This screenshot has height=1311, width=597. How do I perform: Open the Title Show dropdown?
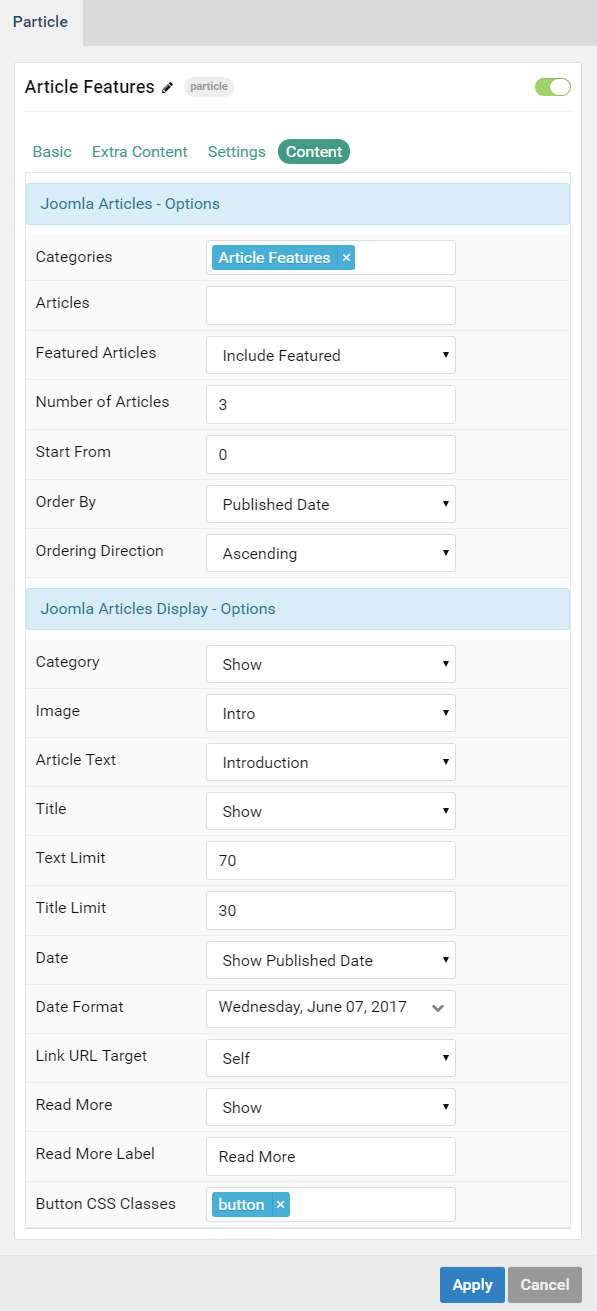coord(331,811)
